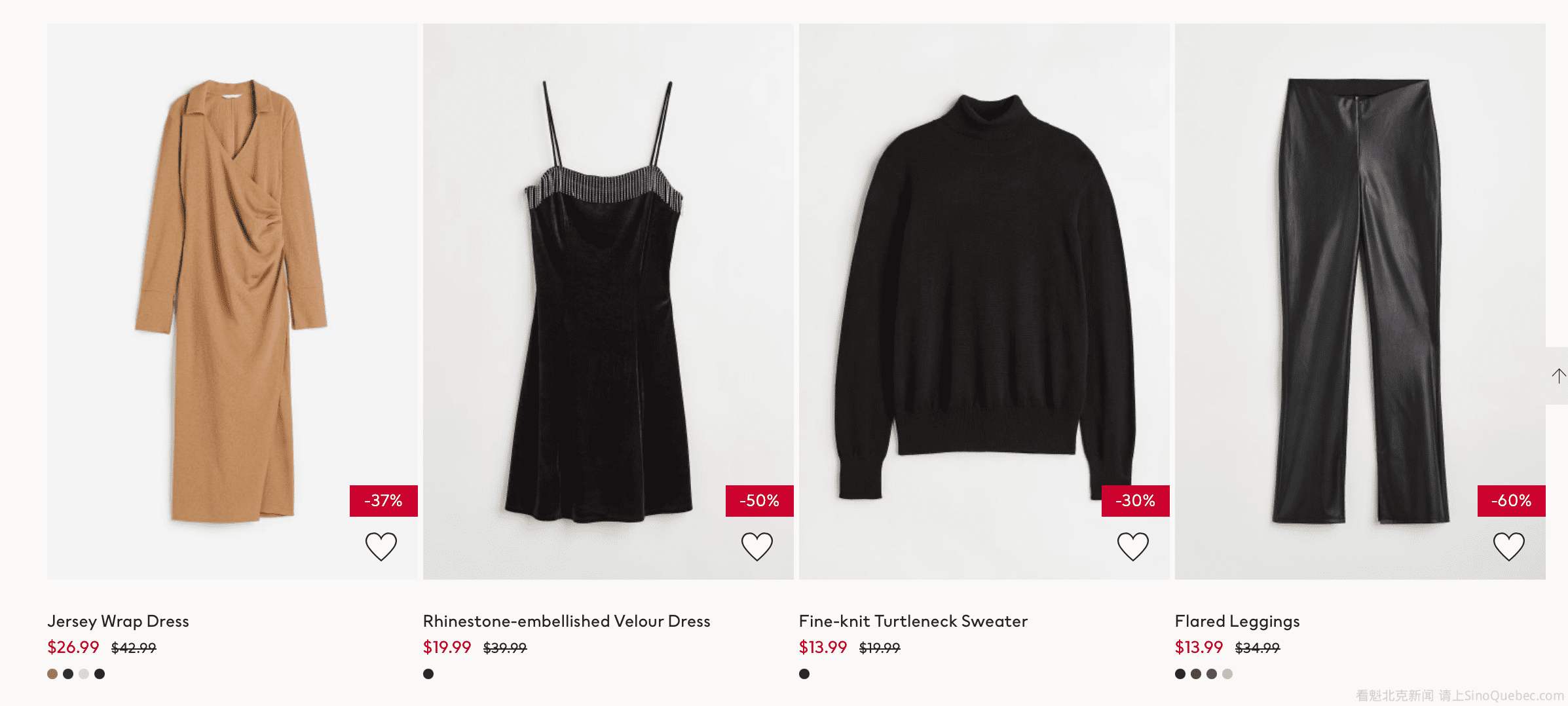Click the $19.99 sale price
This screenshot has width=1568, height=706.
pos(447,647)
